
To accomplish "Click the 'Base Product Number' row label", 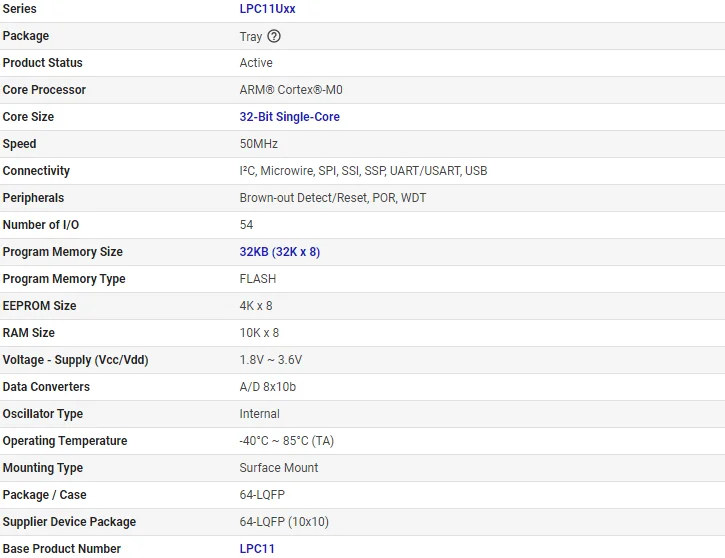I will click(61, 548).
